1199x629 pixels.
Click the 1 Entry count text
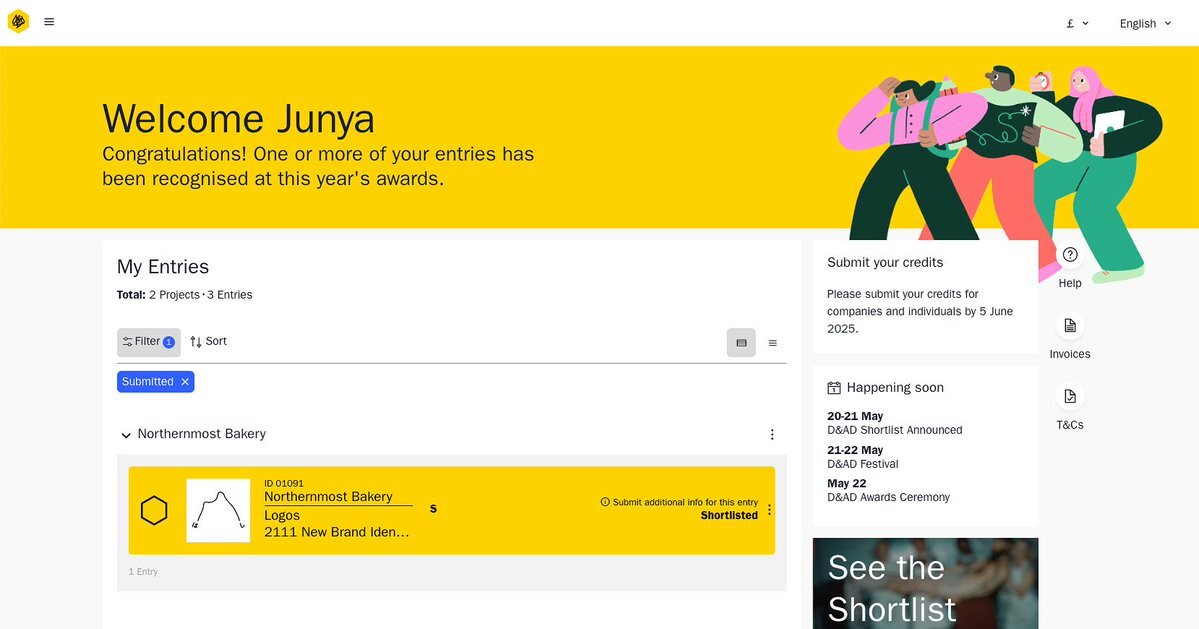(x=143, y=572)
